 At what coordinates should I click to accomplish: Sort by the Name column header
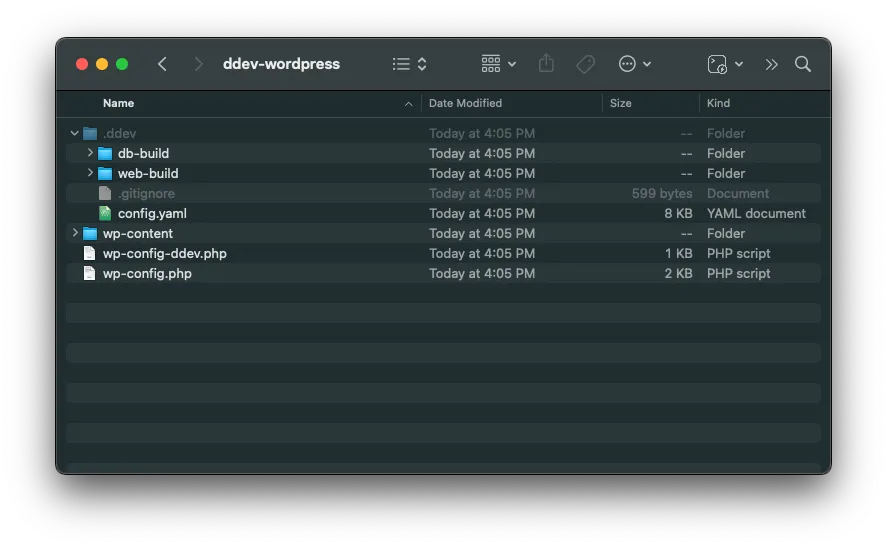tap(118, 103)
